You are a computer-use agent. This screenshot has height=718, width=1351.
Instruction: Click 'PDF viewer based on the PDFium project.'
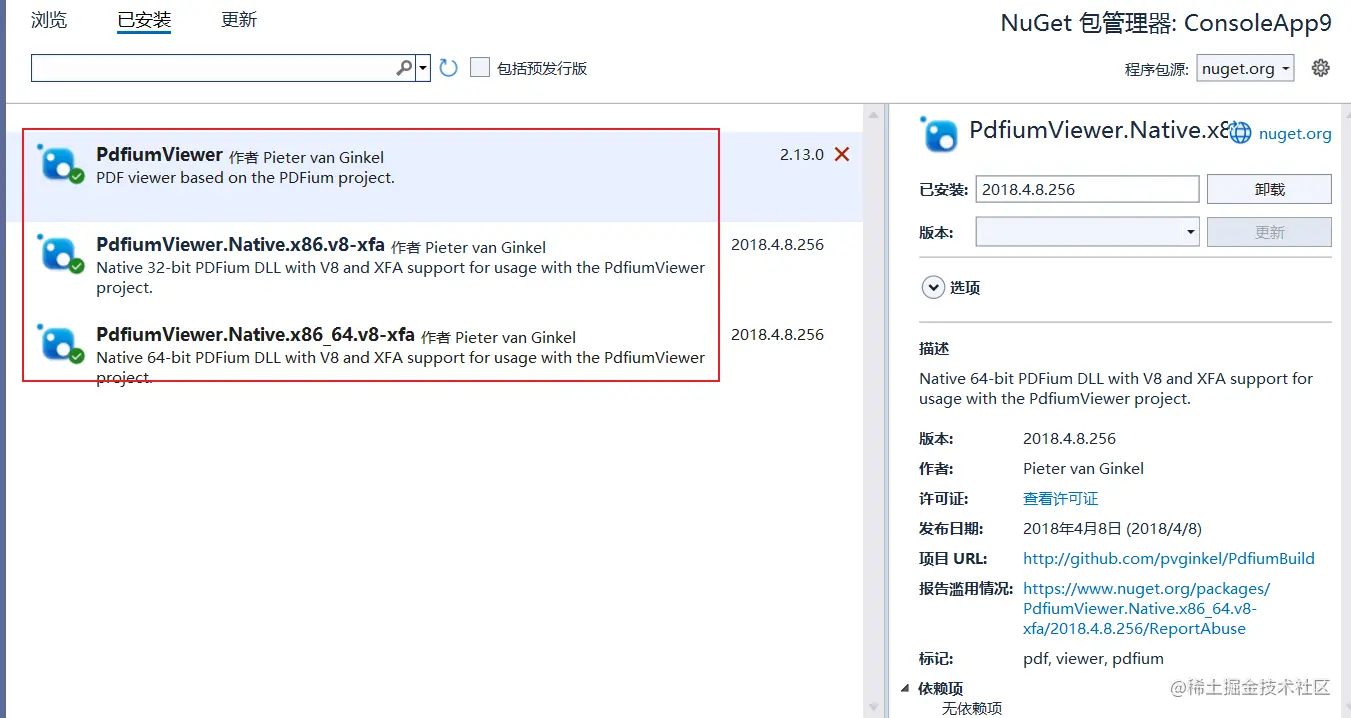coord(245,178)
